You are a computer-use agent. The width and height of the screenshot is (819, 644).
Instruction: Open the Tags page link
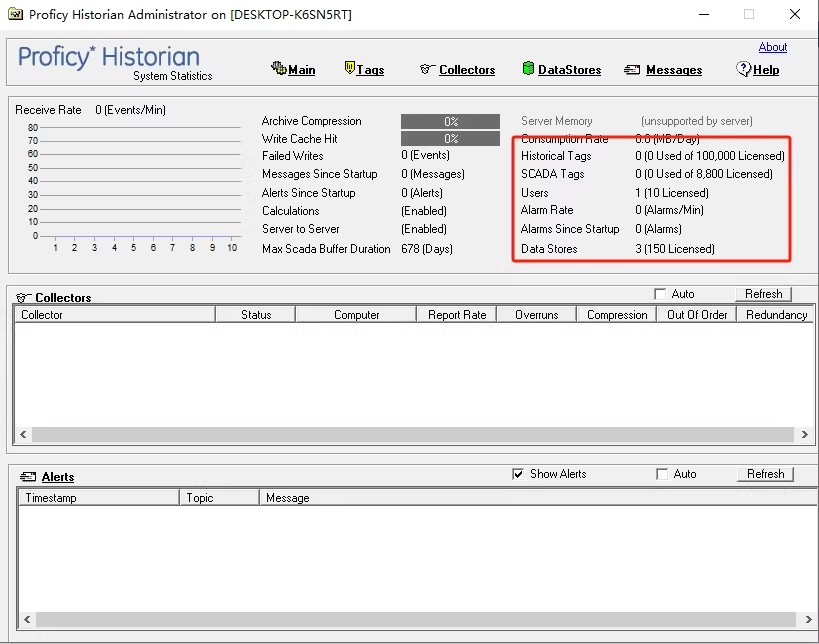pos(370,70)
